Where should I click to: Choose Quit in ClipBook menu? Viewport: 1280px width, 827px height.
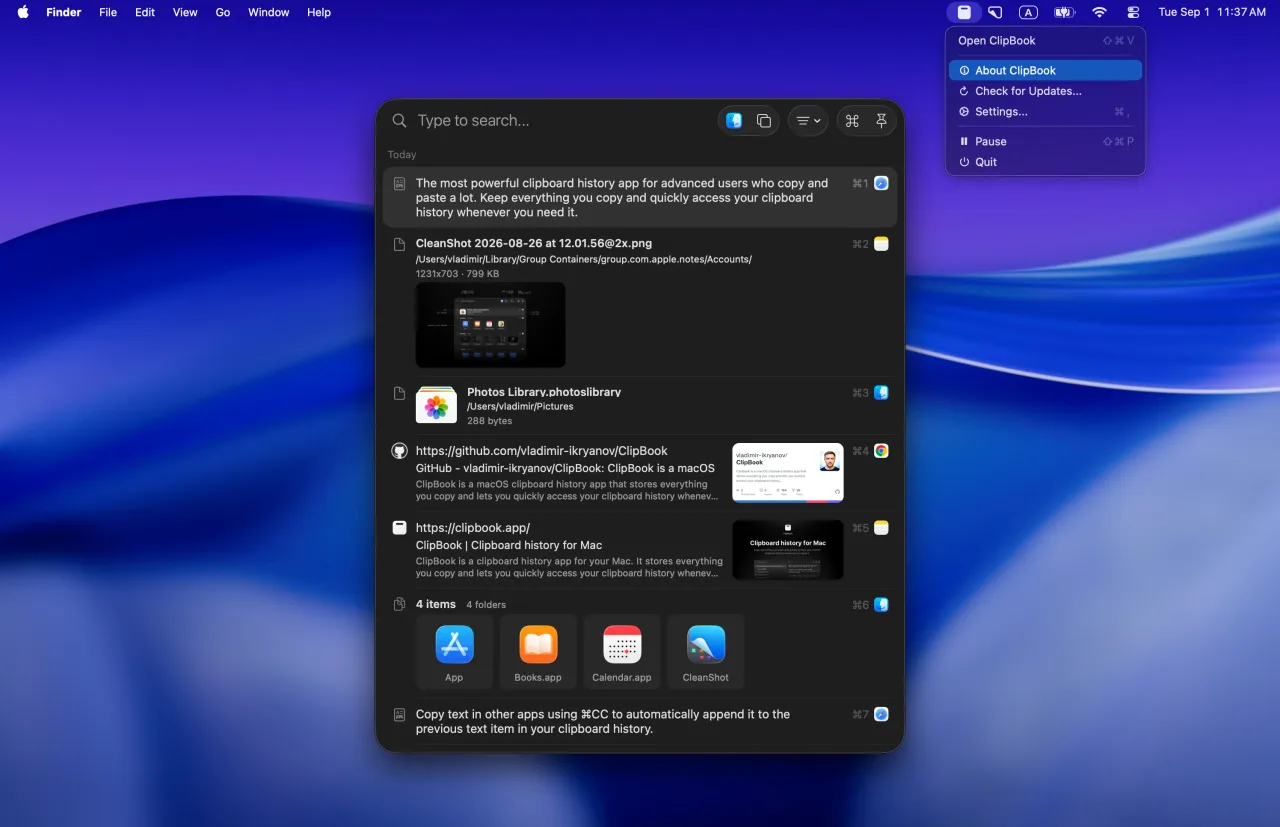click(x=1045, y=162)
